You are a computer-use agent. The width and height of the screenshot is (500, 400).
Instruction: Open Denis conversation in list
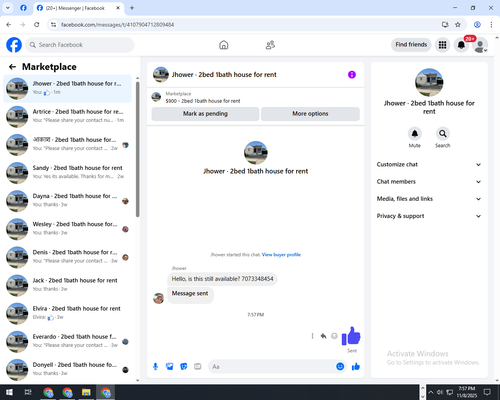(67, 257)
